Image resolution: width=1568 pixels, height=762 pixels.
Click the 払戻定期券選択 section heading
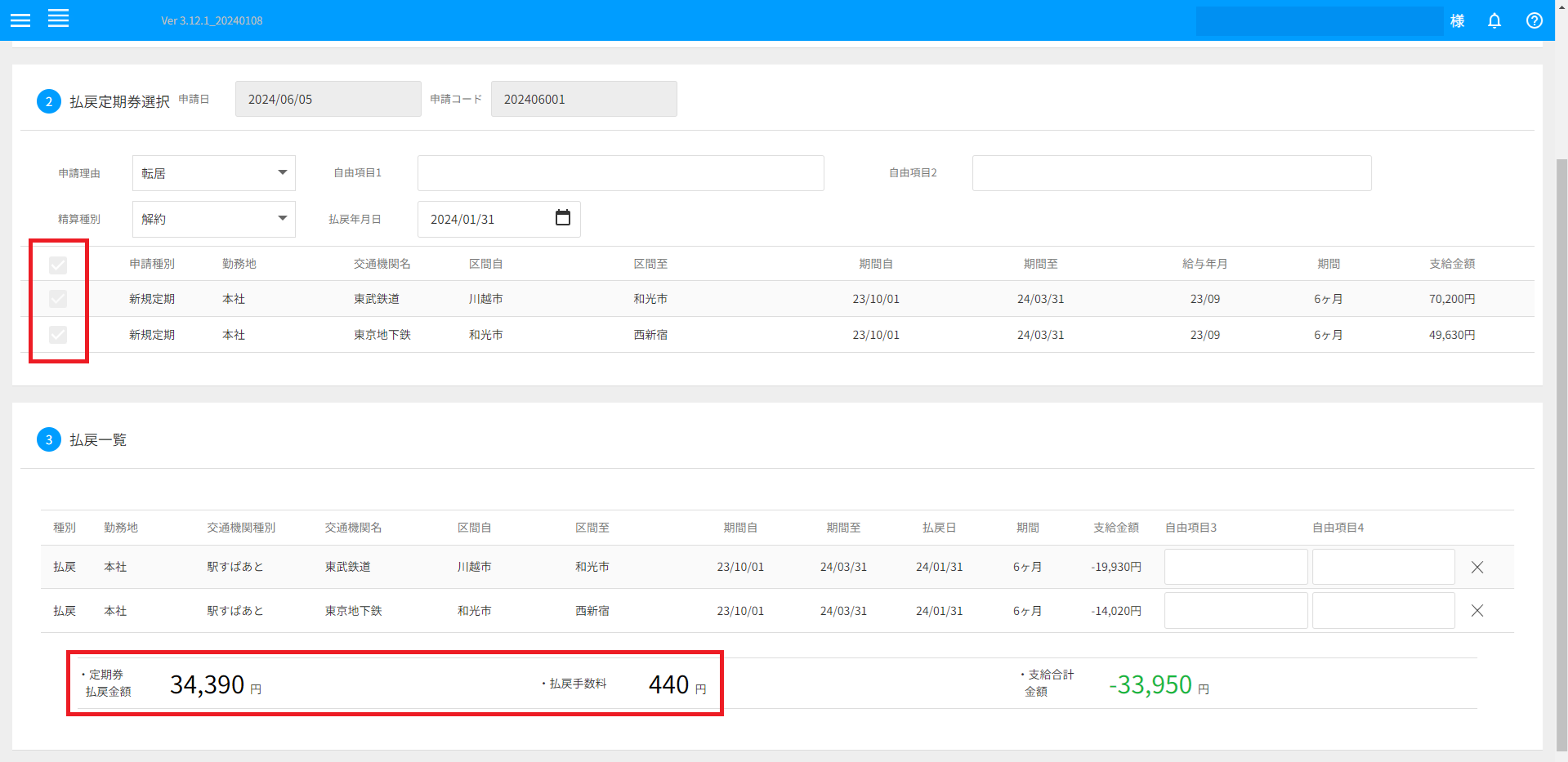coord(119,101)
